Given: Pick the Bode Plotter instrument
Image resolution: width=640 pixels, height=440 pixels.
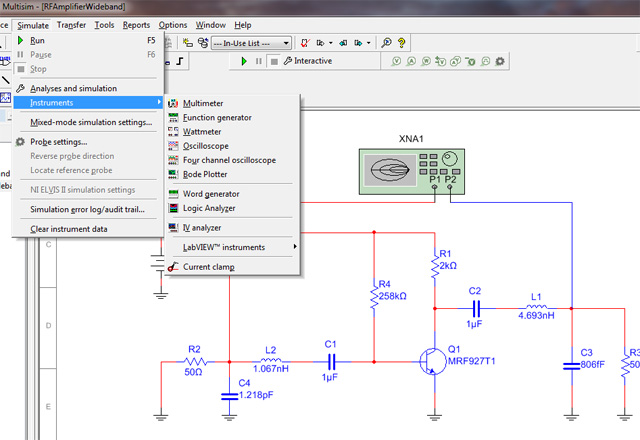Looking at the screenshot, I should [x=232, y=174].
